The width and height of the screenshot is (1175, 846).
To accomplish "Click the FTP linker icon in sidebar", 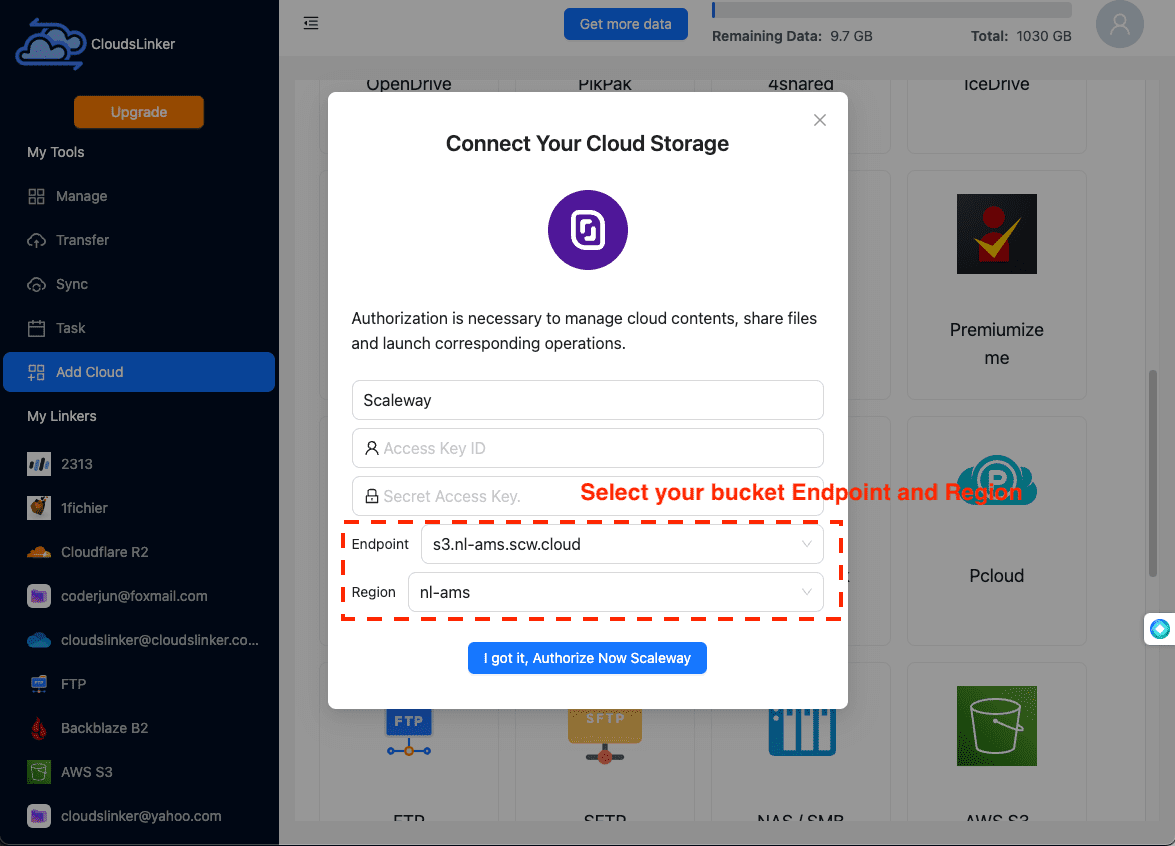I will coord(39,684).
